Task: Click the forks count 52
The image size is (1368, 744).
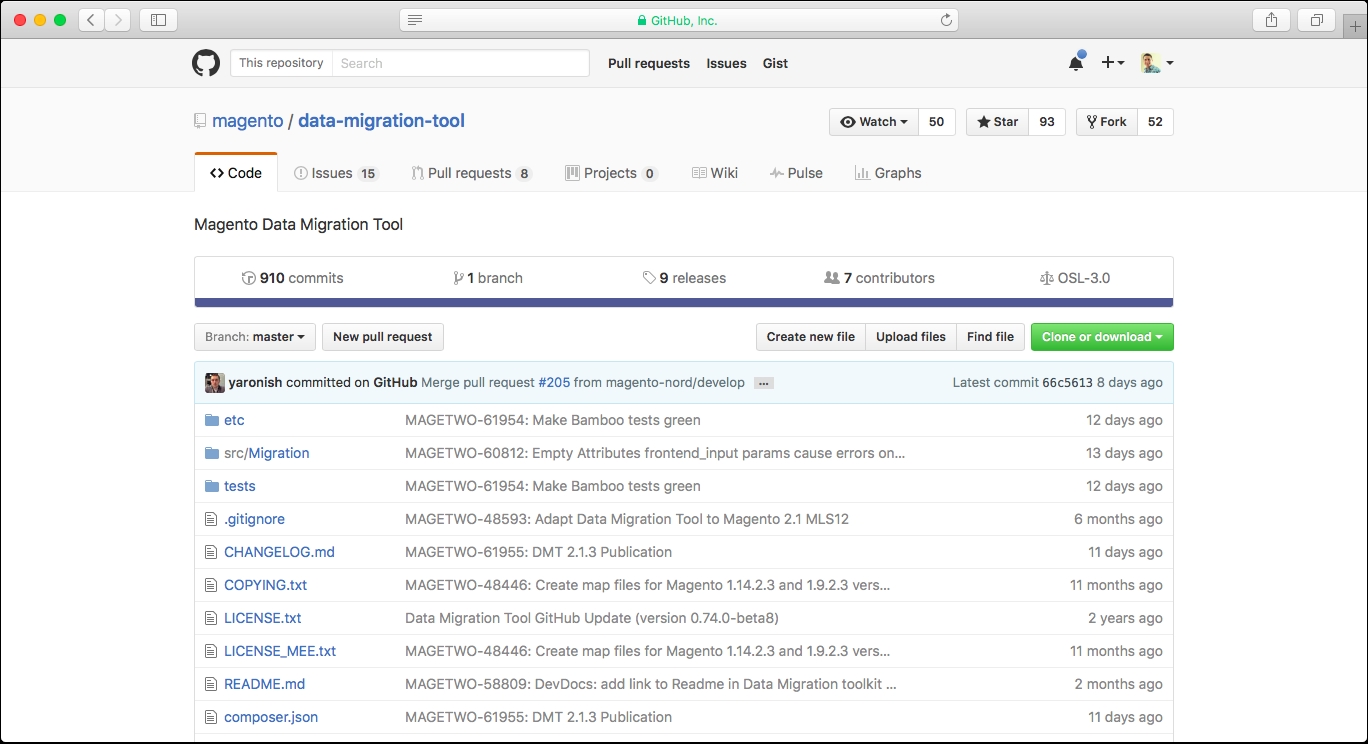Action: click(1155, 122)
